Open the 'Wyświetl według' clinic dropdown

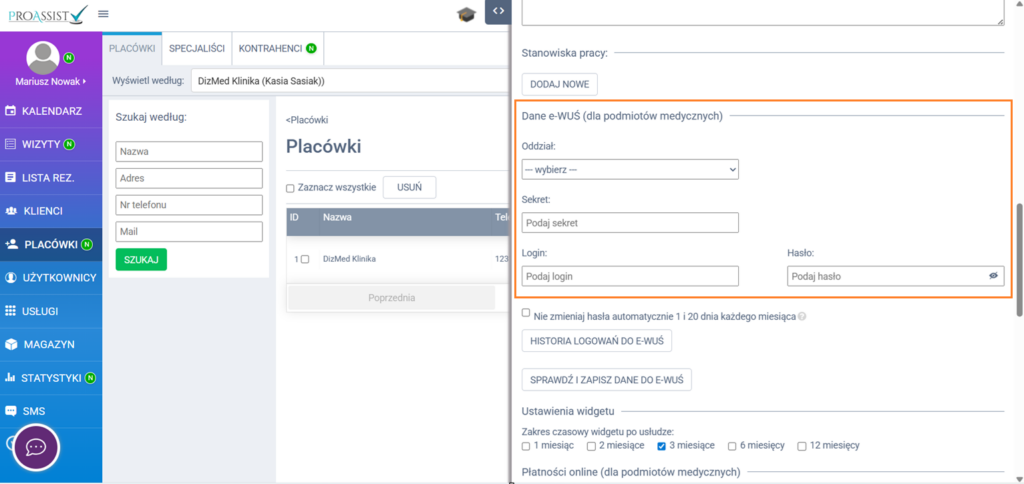click(x=350, y=81)
